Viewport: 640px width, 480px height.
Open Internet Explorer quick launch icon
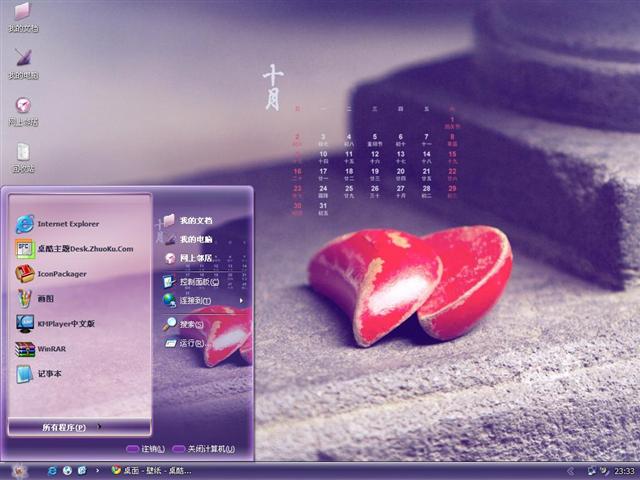[53, 471]
